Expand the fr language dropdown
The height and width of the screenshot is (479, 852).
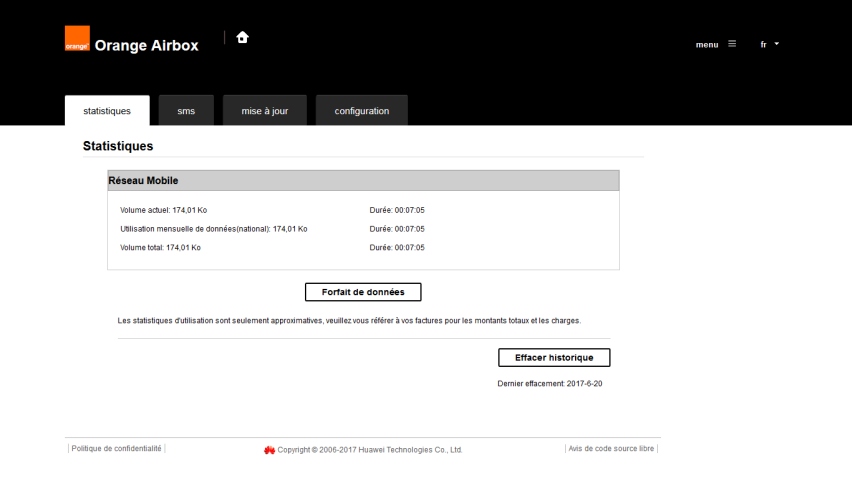769,44
